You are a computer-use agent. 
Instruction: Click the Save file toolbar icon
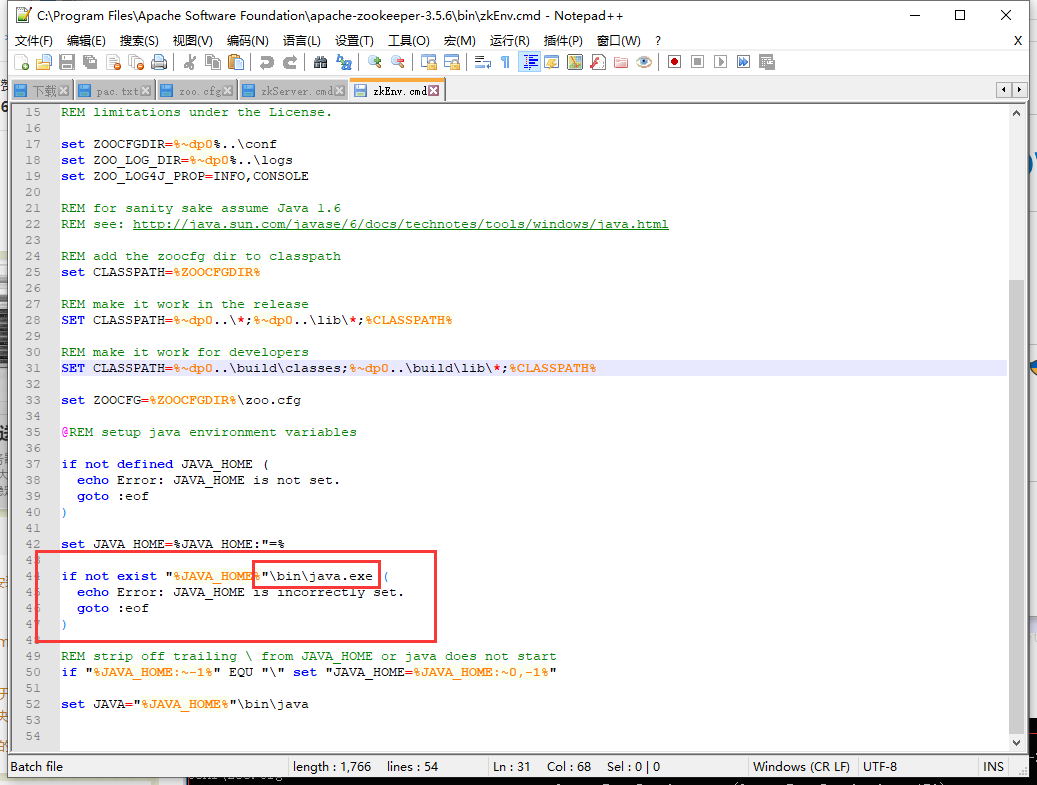point(67,62)
